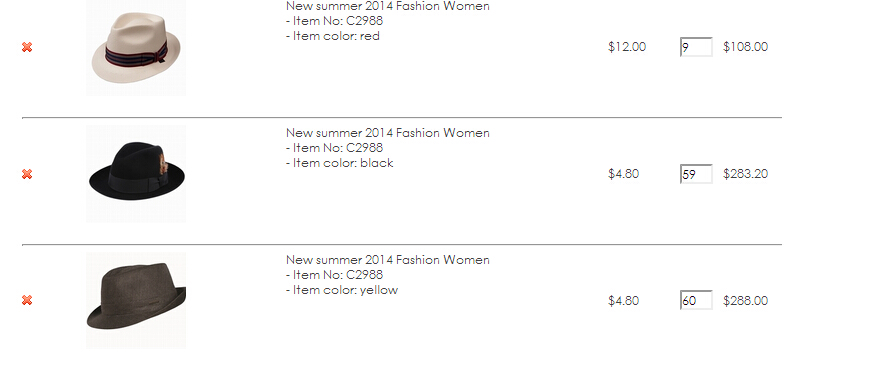Select the $283.20 subtotal amount
This screenshot has width=881, height=369.
pyautogui.click(x=746, y=174)
